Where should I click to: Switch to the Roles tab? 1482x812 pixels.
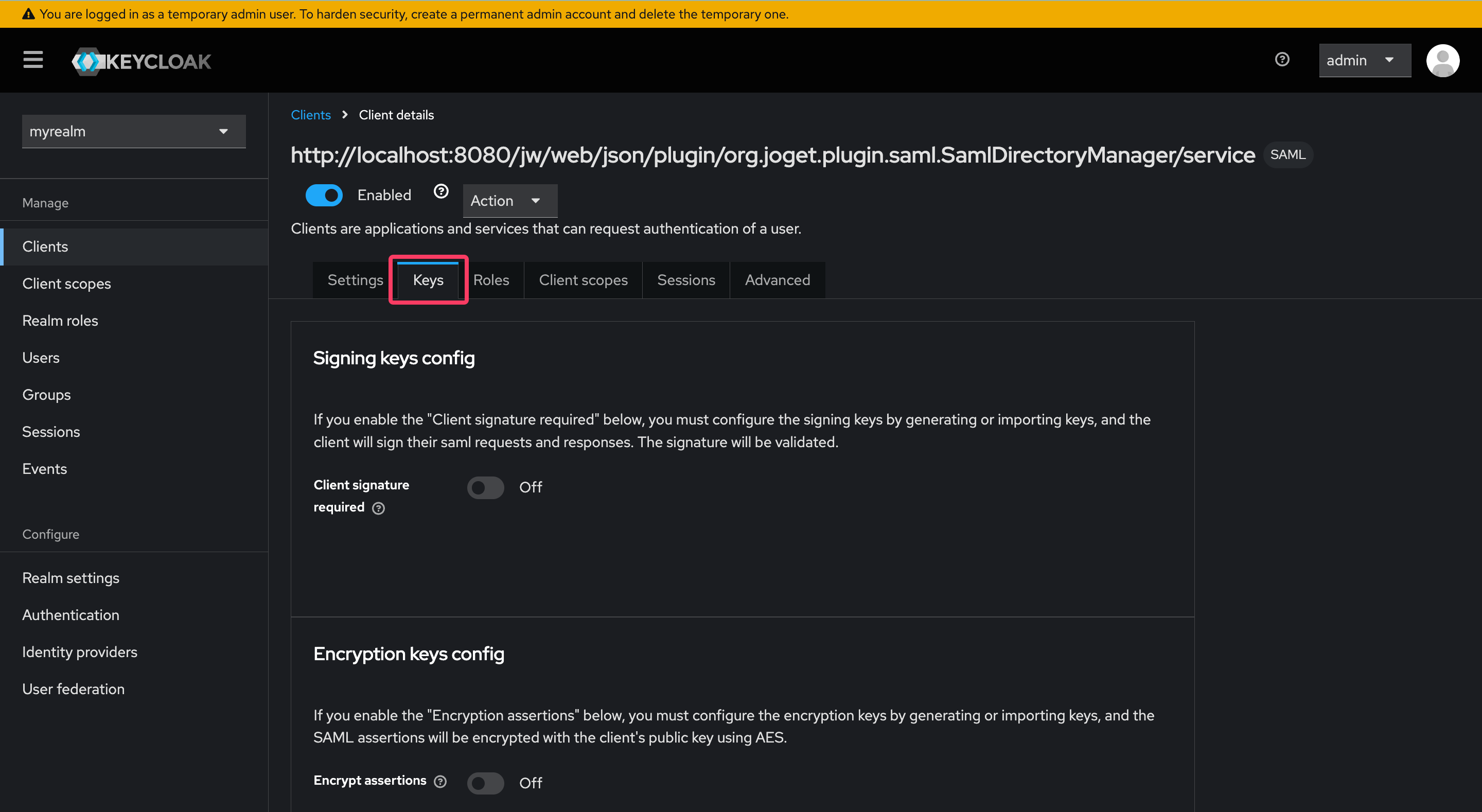[491, 280]
